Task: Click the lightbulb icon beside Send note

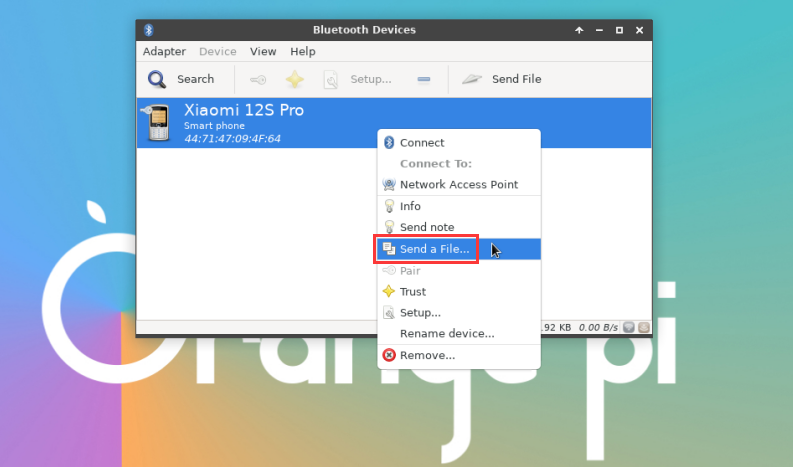Action: pyautogui.click(x=389, y=227)
